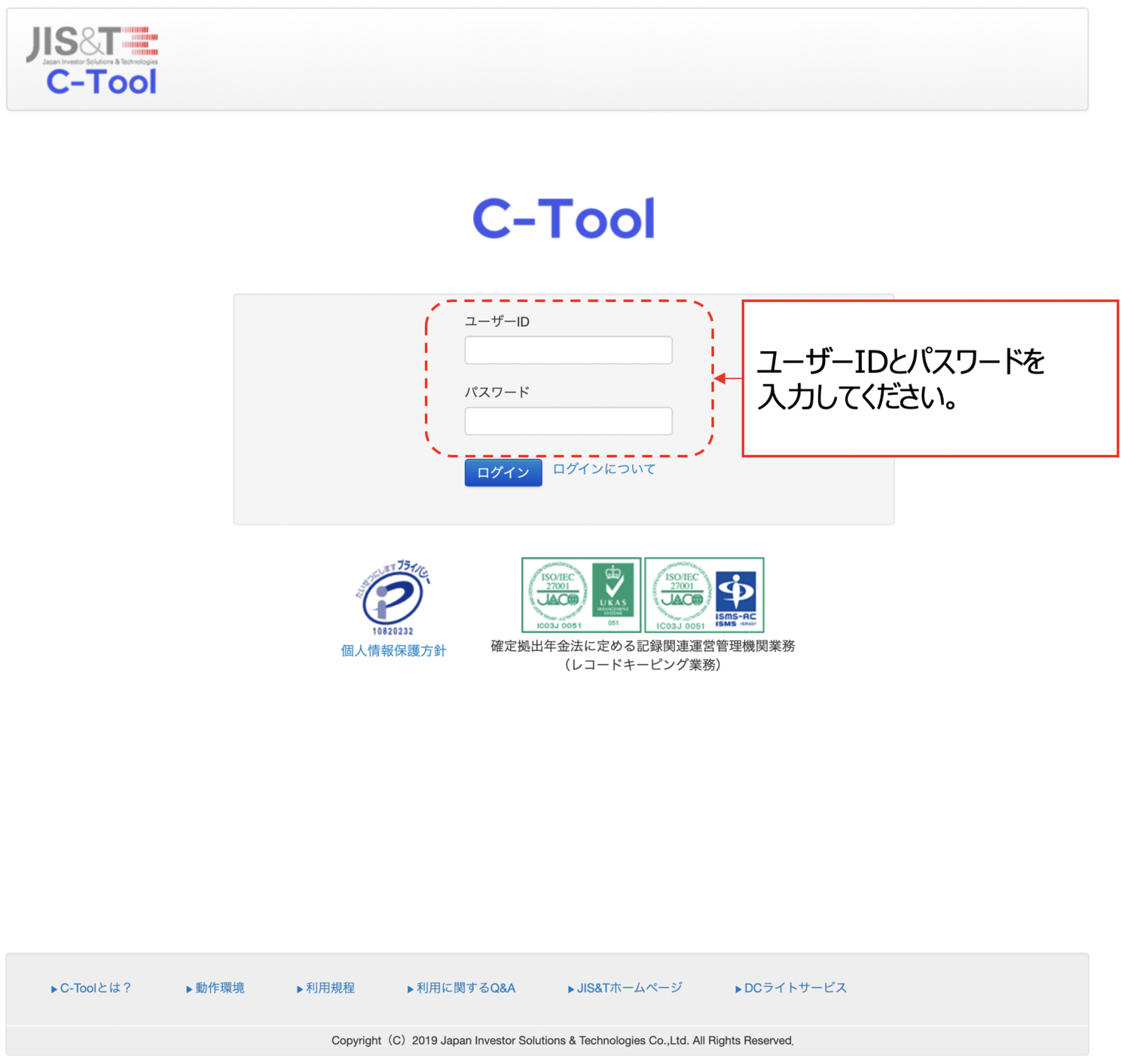Click the ユーザーID field label
This screenshot has width=1130, height=1064.
[497, 322]
